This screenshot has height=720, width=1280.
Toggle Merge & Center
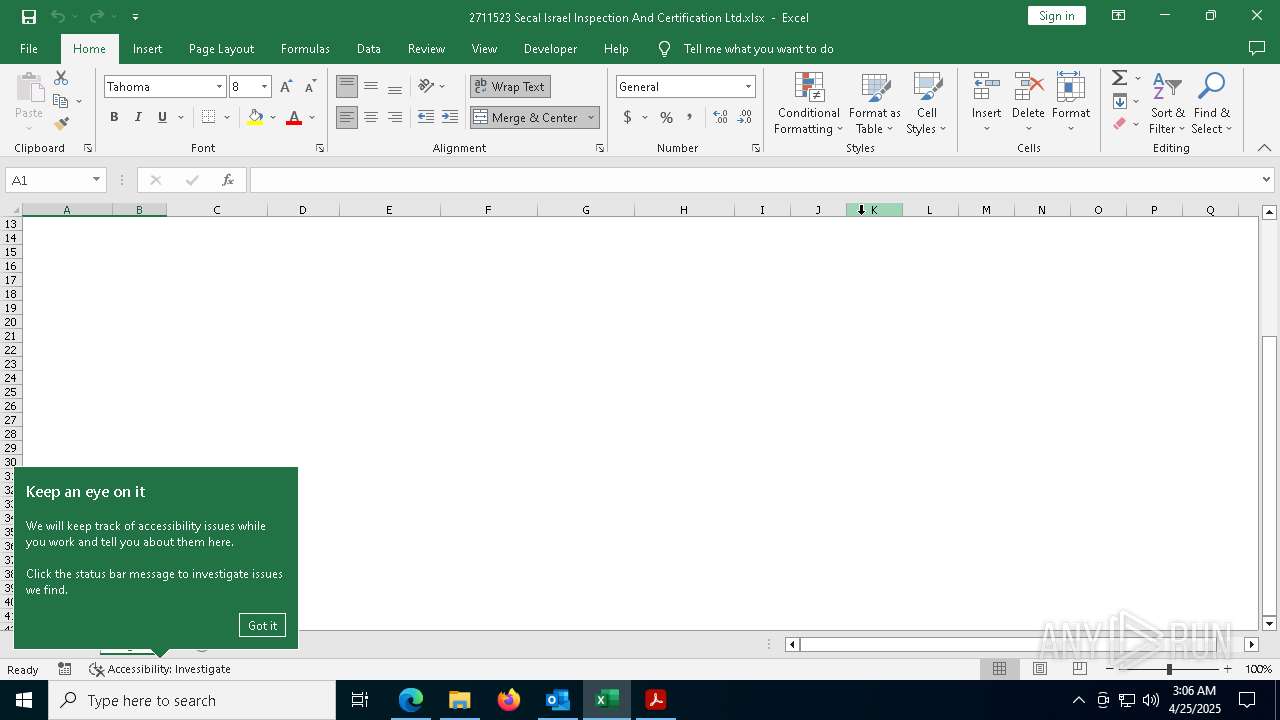(x=525, y=117)
